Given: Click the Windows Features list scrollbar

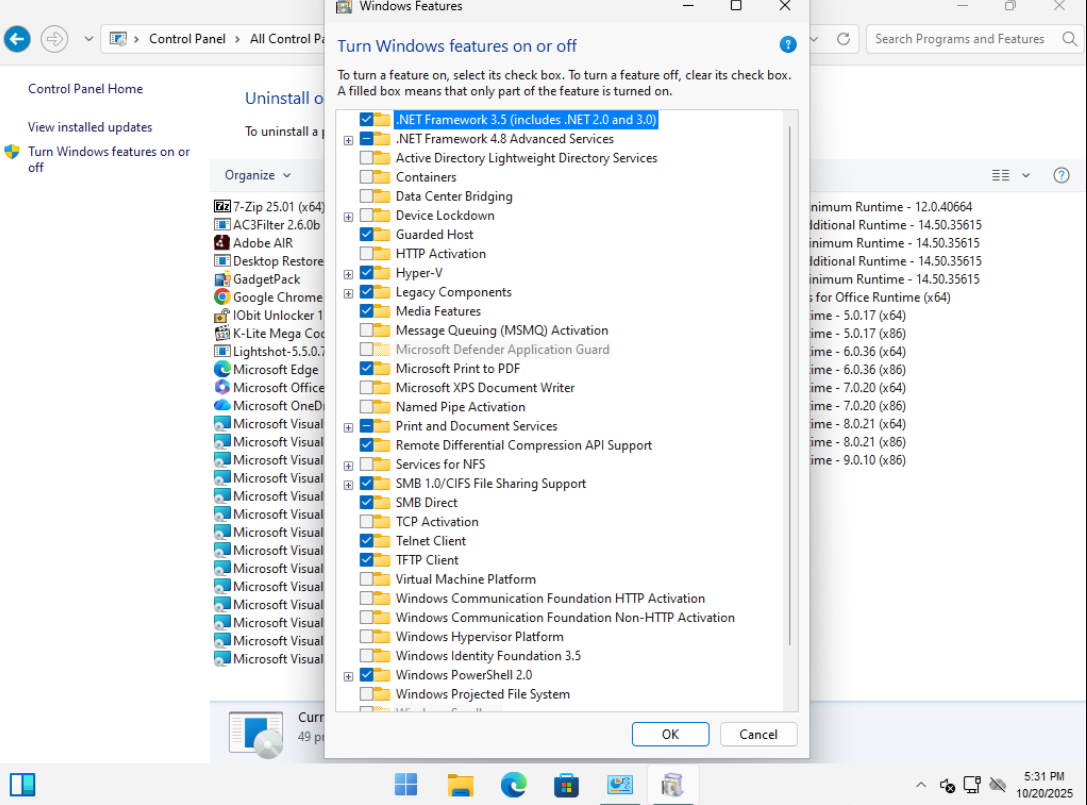Looking at the screenshot, I should [x=790, y=386].
